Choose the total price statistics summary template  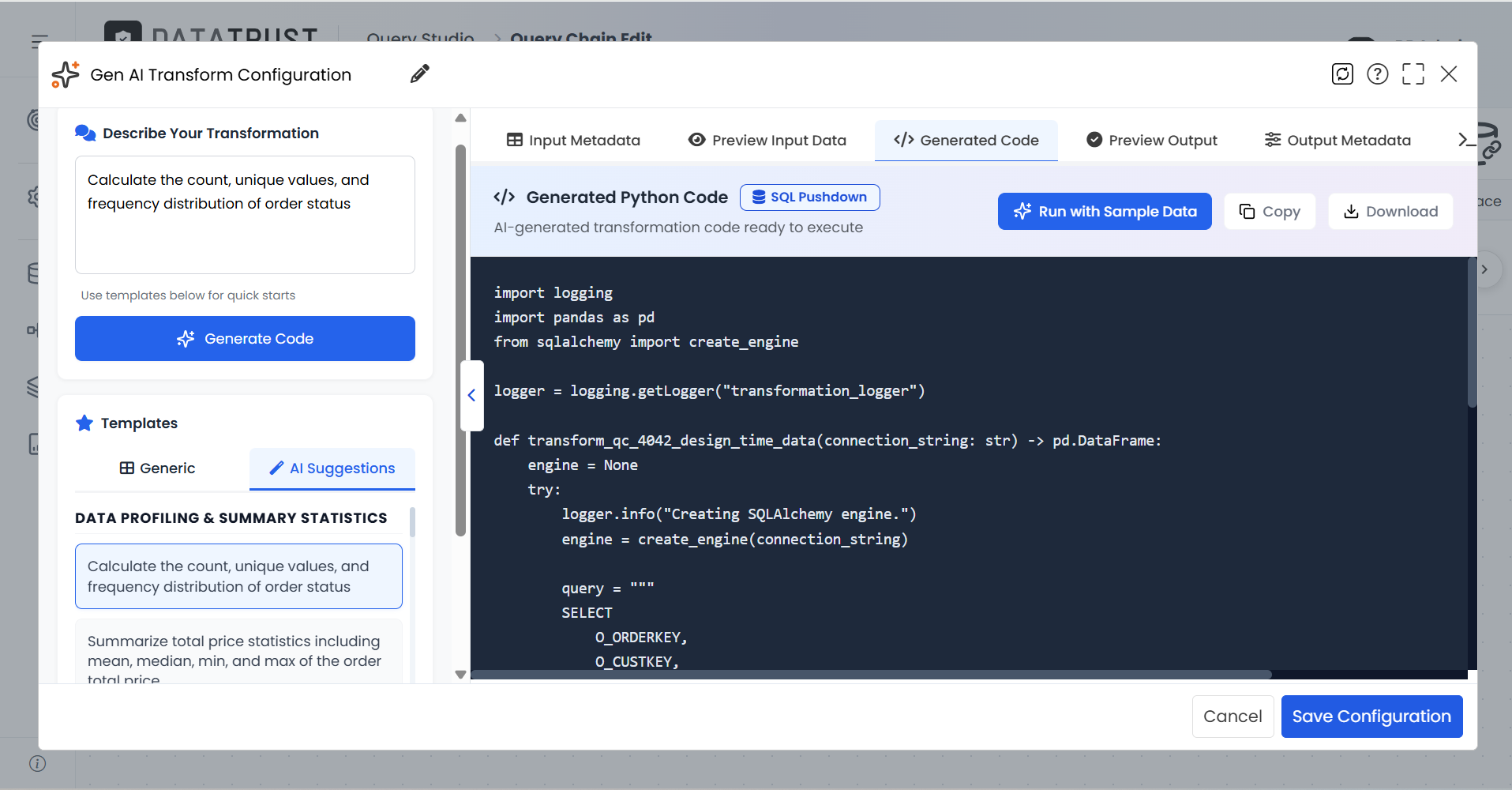click(238, 652)
